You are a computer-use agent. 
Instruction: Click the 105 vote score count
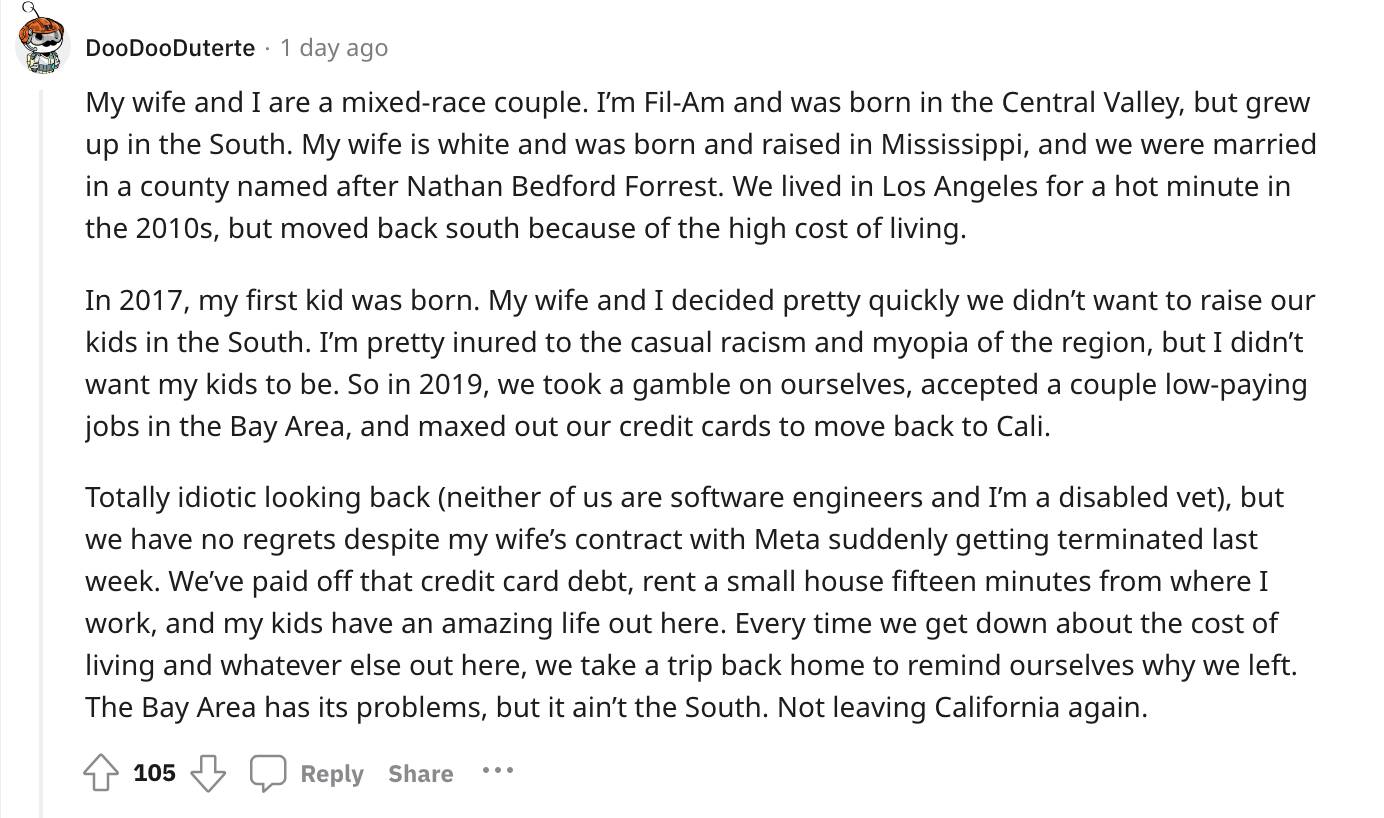tap(154, 773)
